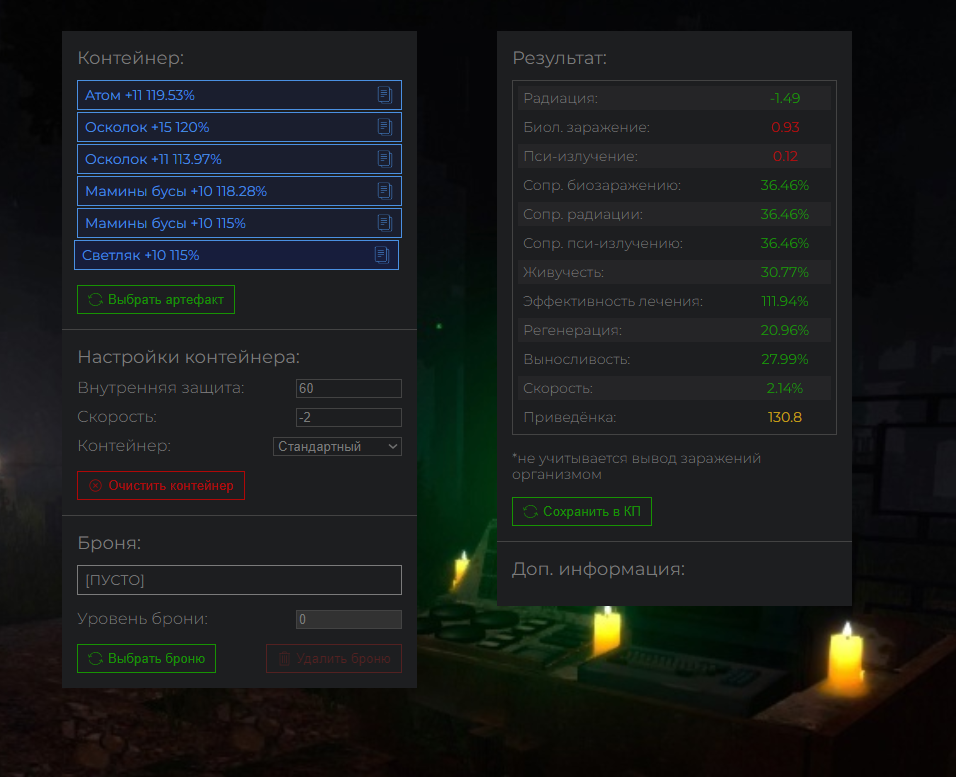Click the Очистить контейнер button

click(x=160, y=485)
